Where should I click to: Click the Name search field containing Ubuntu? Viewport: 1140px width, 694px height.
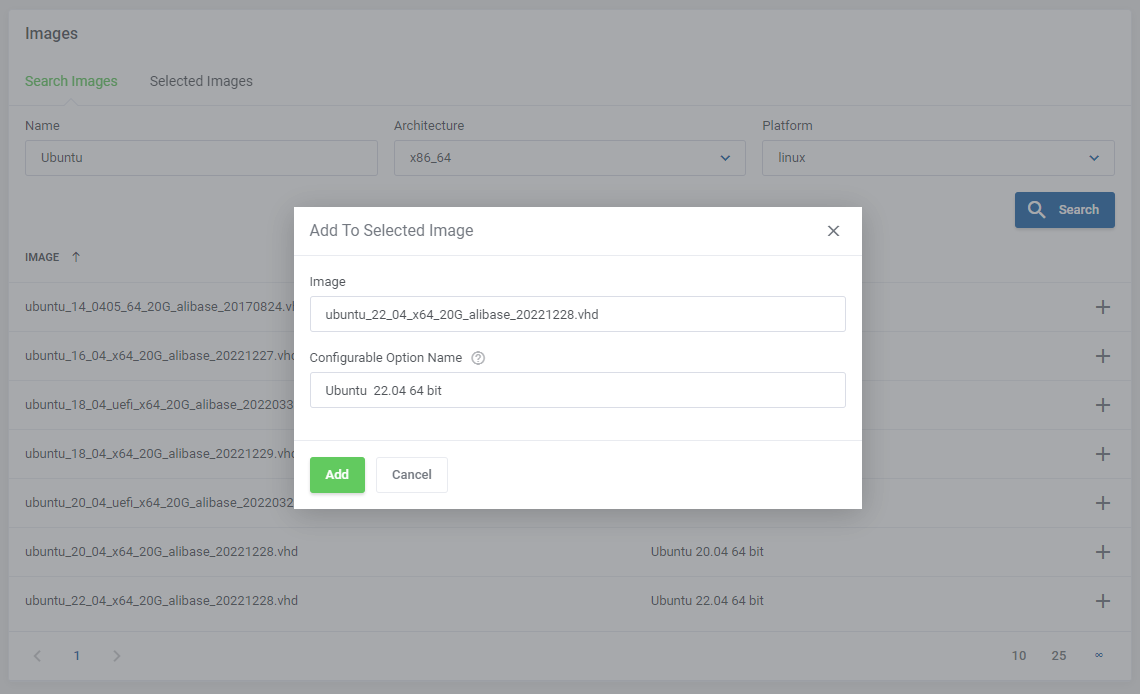coord(201,158)
